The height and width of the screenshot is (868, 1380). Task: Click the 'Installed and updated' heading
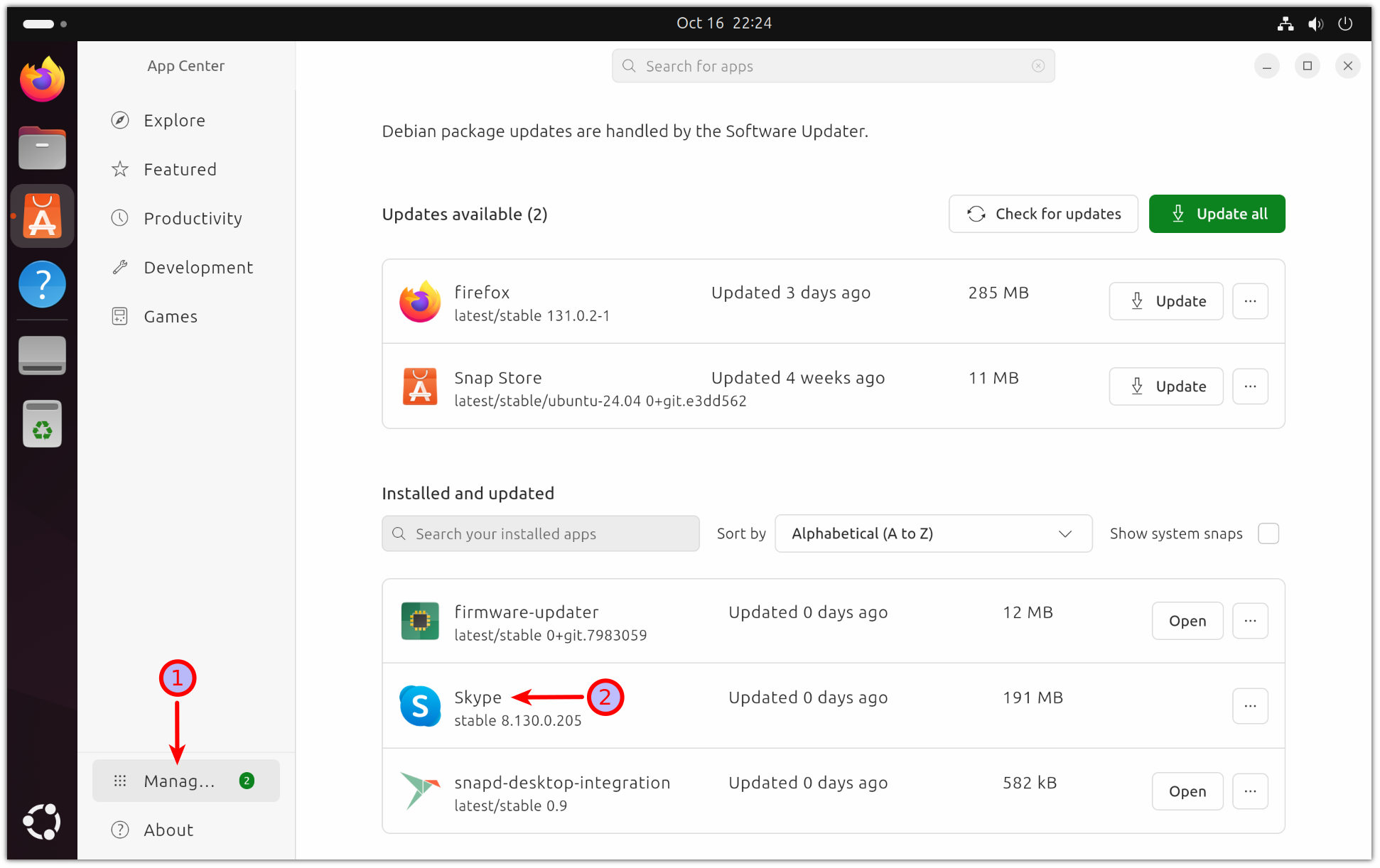pos(468,493)
